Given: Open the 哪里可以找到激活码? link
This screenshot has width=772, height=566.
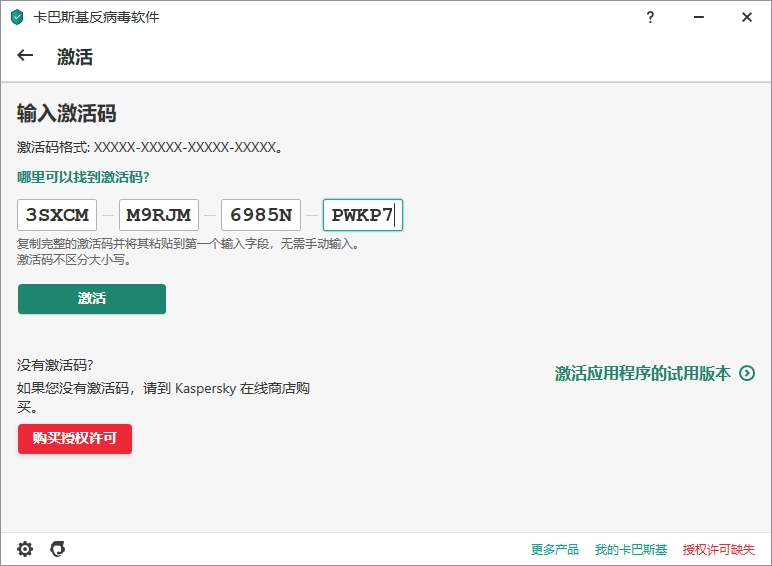Looking at the screenshot, I should (x=83, y=177).
